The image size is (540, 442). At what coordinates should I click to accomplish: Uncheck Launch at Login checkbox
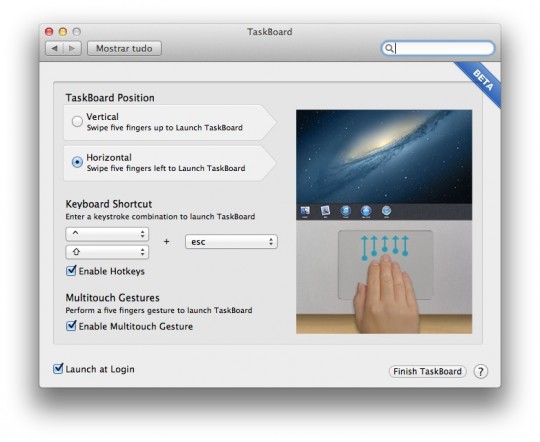tap(58, 368)
